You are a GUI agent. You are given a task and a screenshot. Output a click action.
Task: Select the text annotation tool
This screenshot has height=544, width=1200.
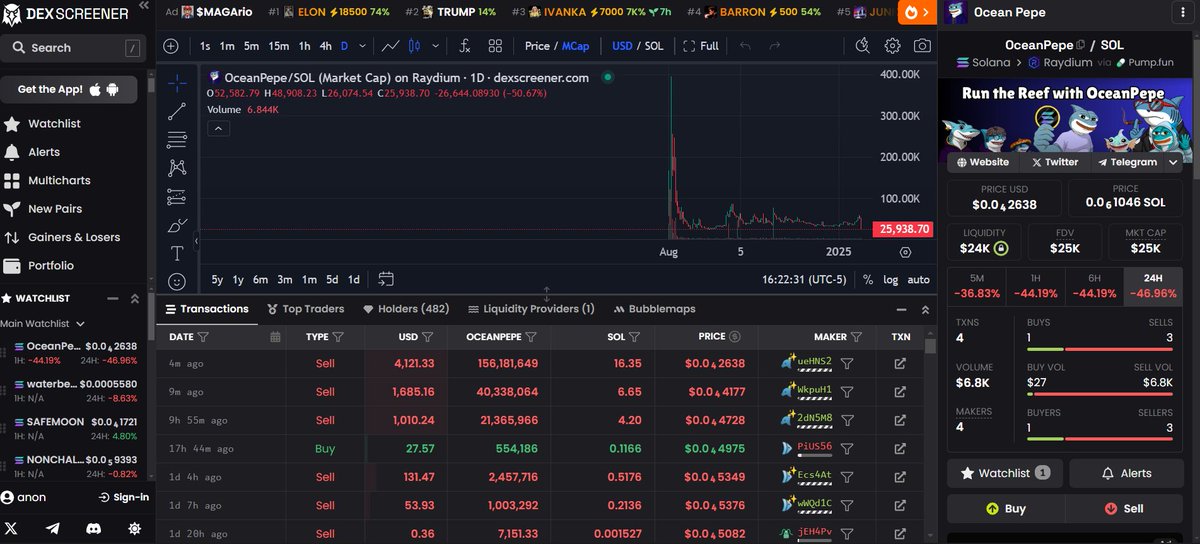click(177, 254)
